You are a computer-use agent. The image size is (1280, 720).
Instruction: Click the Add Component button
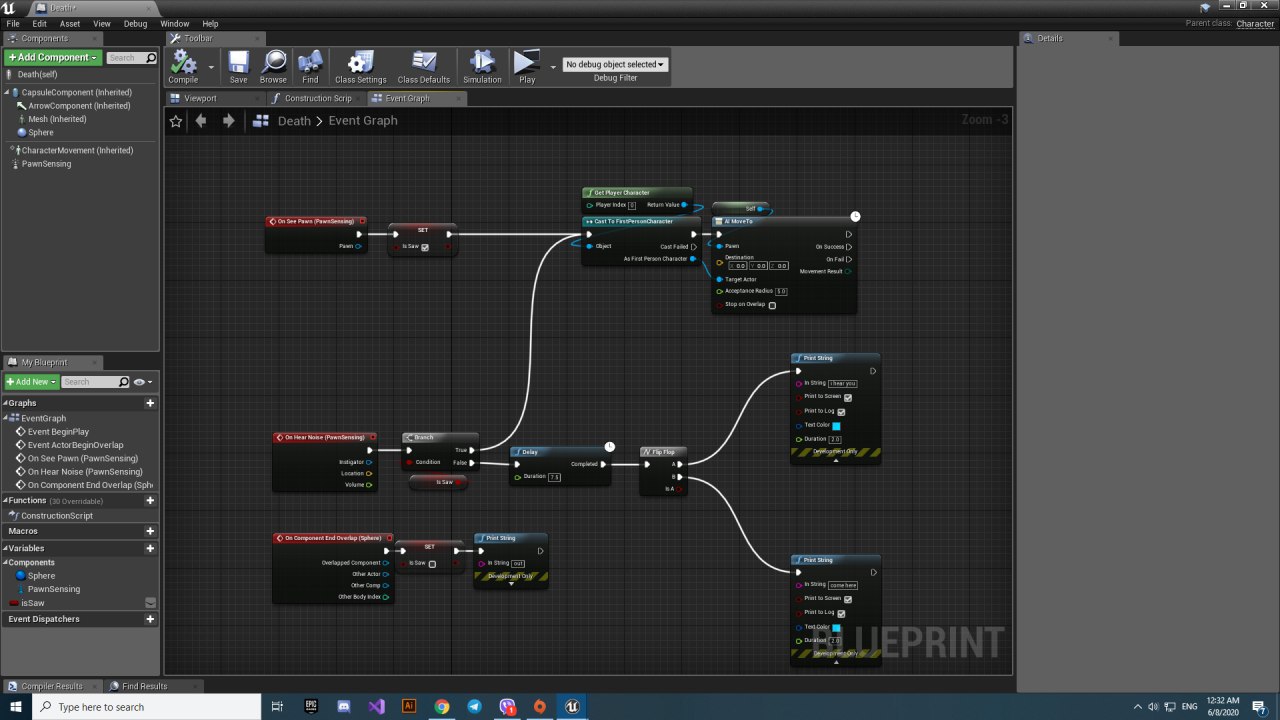click(x=53, y=58)
